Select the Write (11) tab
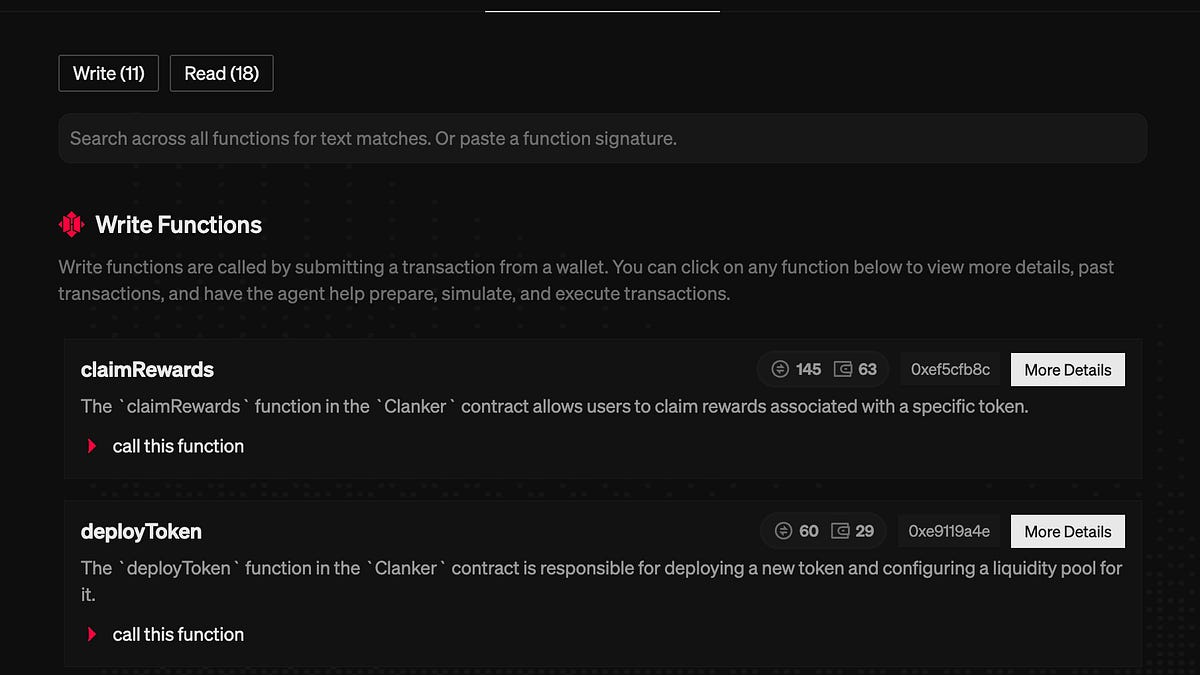 (108, 72)
